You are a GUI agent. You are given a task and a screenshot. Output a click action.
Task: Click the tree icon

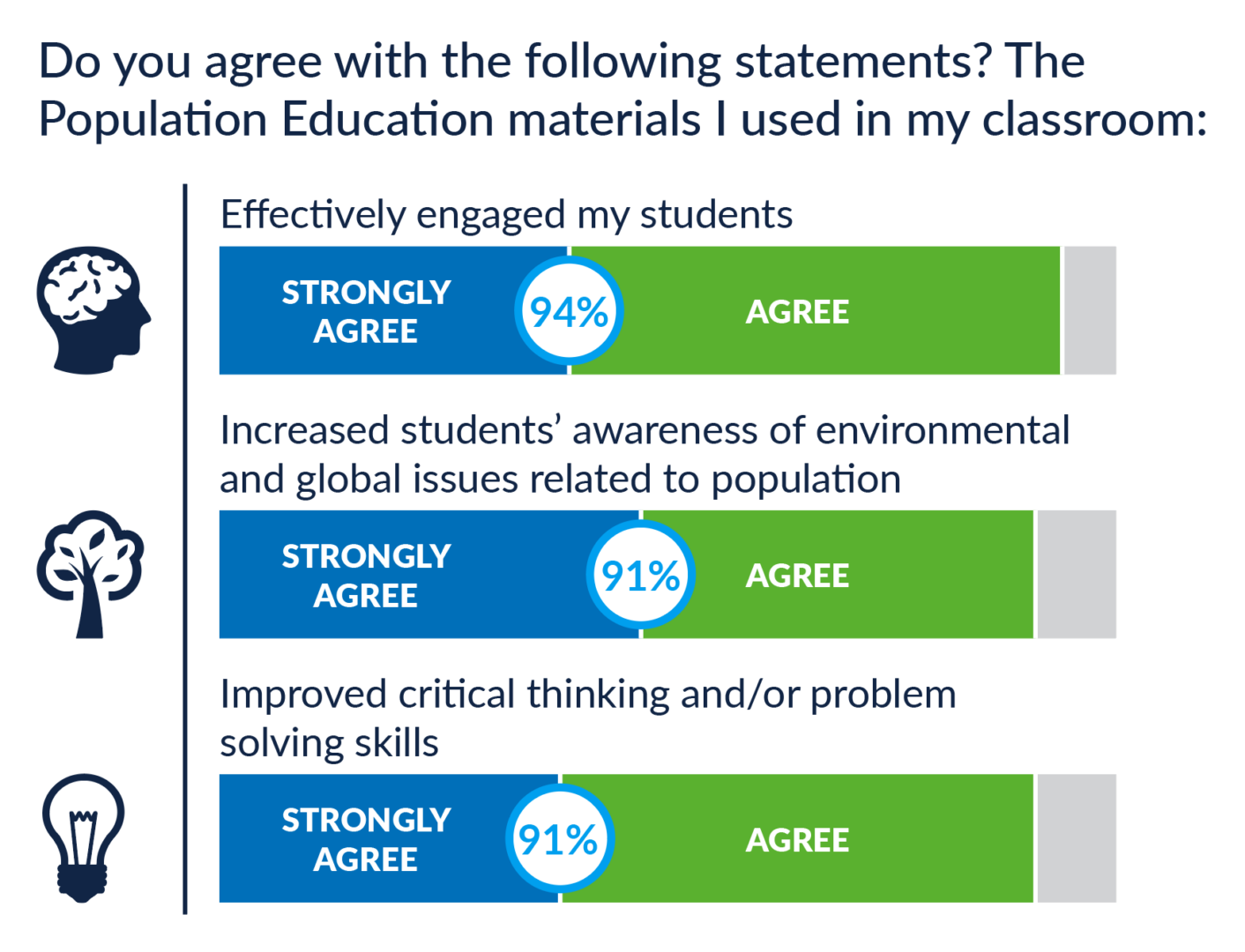click(90, 574)
